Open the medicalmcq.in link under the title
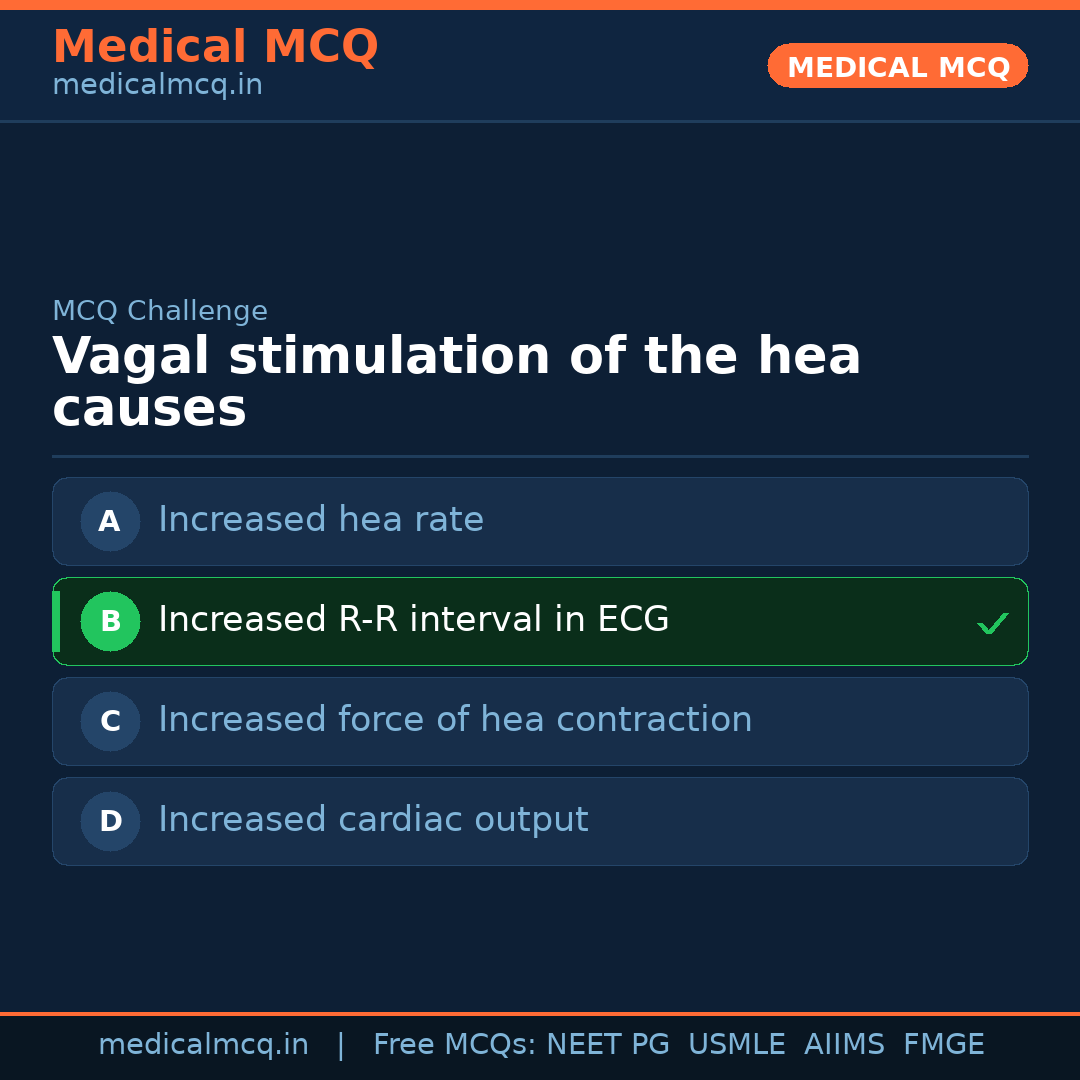The image size is (1080, 1080). click(x=157, y=86)
